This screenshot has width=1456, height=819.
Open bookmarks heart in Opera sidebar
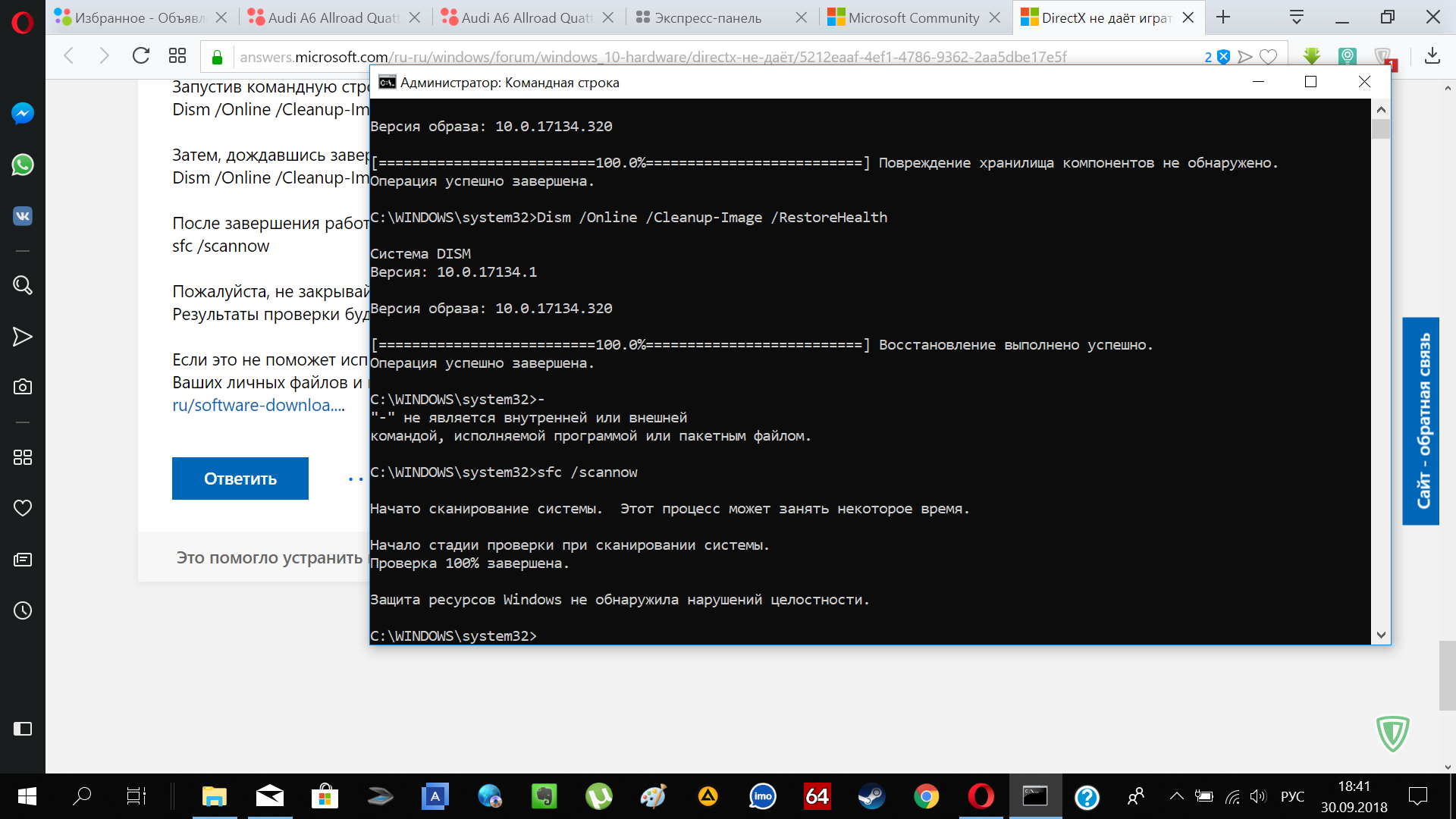coord(23,508)
